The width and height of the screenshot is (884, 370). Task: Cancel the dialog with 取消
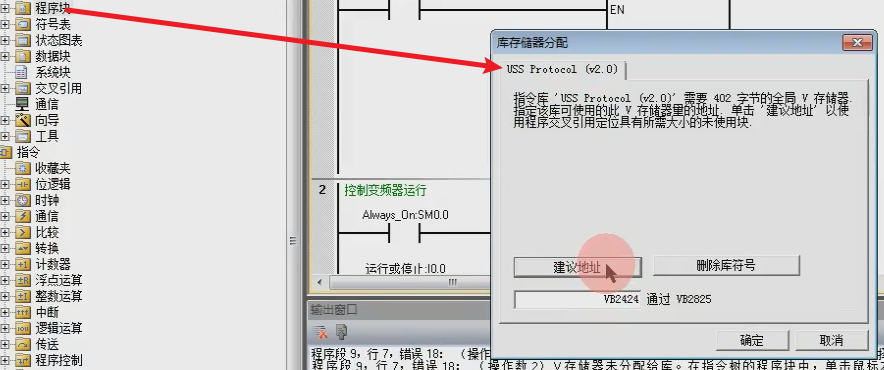pos(831,340)
